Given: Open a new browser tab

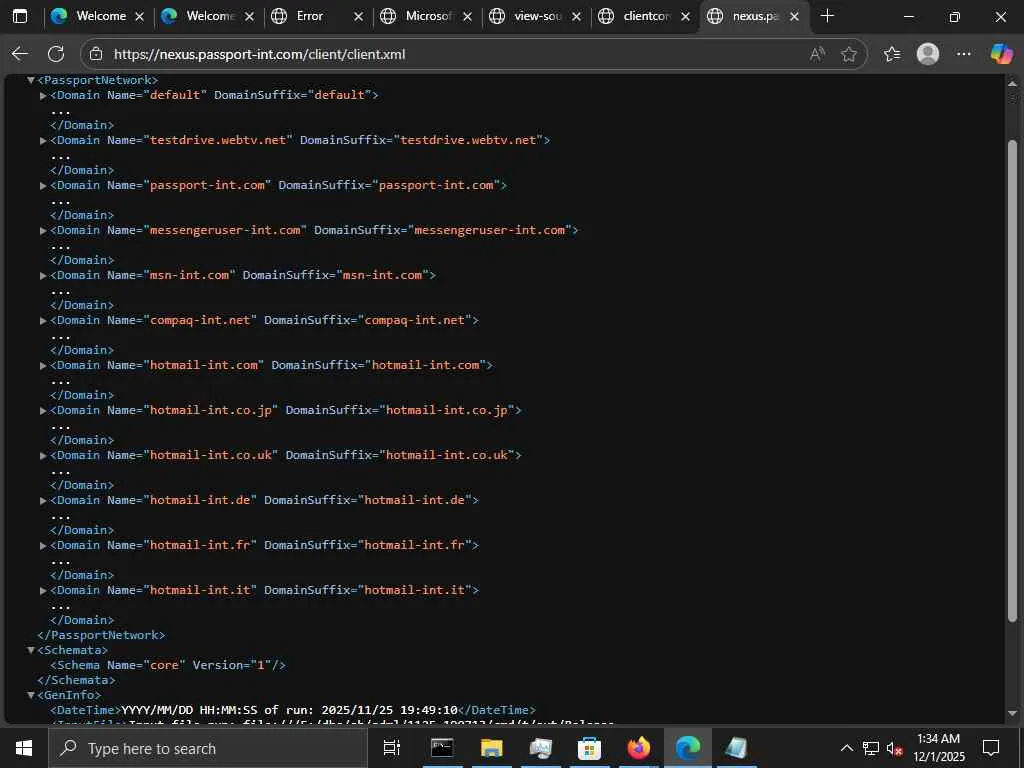Looking at the screenshot, I should [827, 16].
